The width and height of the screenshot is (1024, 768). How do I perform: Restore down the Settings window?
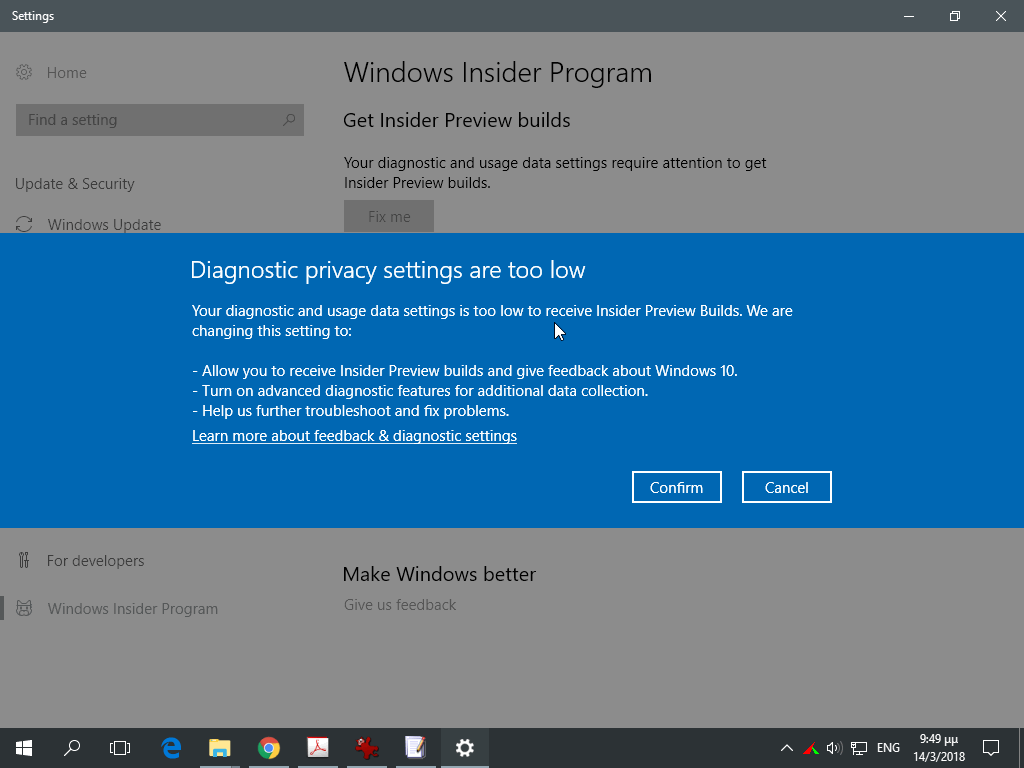[955, 16]
